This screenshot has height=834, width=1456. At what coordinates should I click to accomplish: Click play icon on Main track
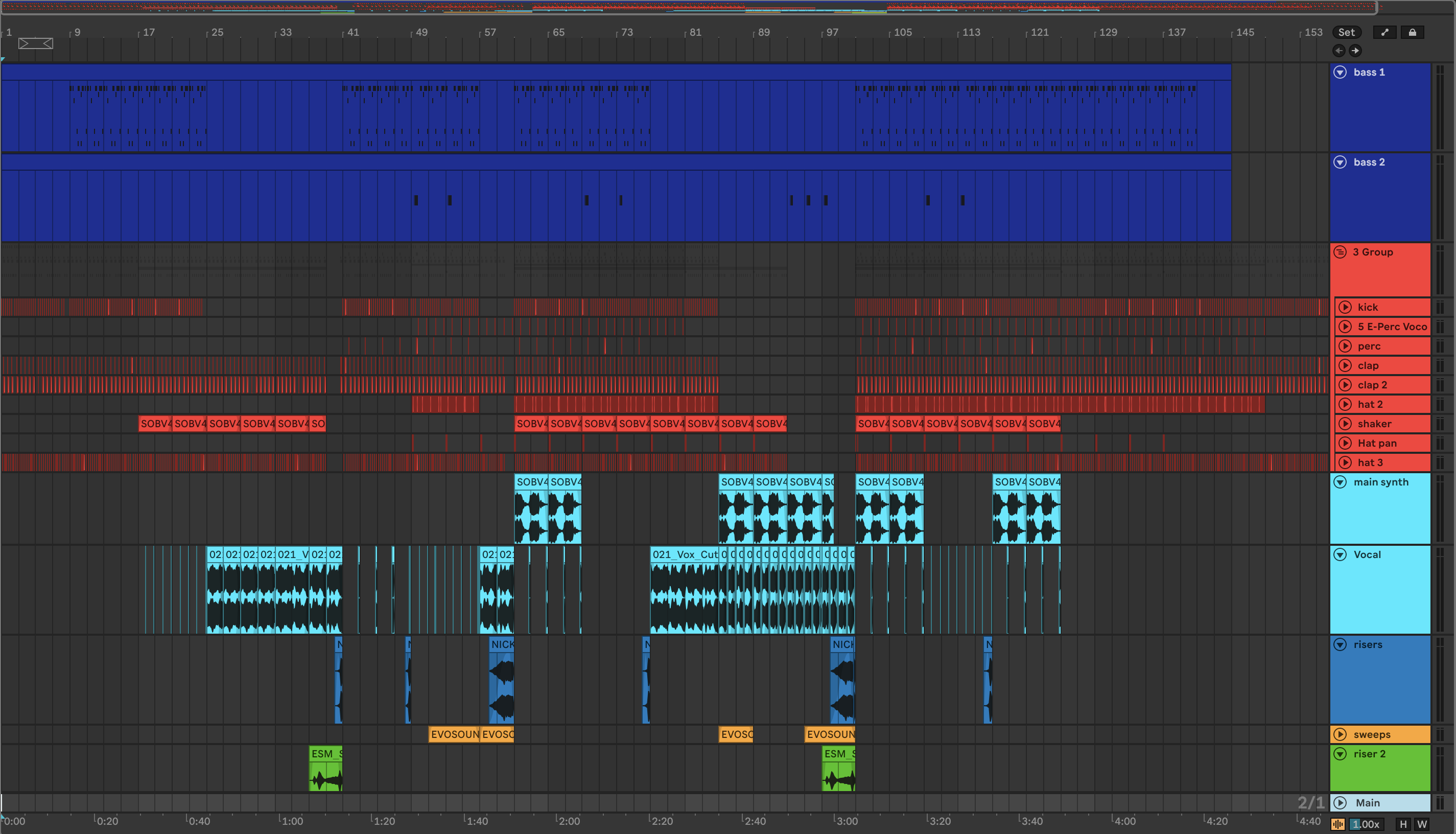coord(1340,802)
